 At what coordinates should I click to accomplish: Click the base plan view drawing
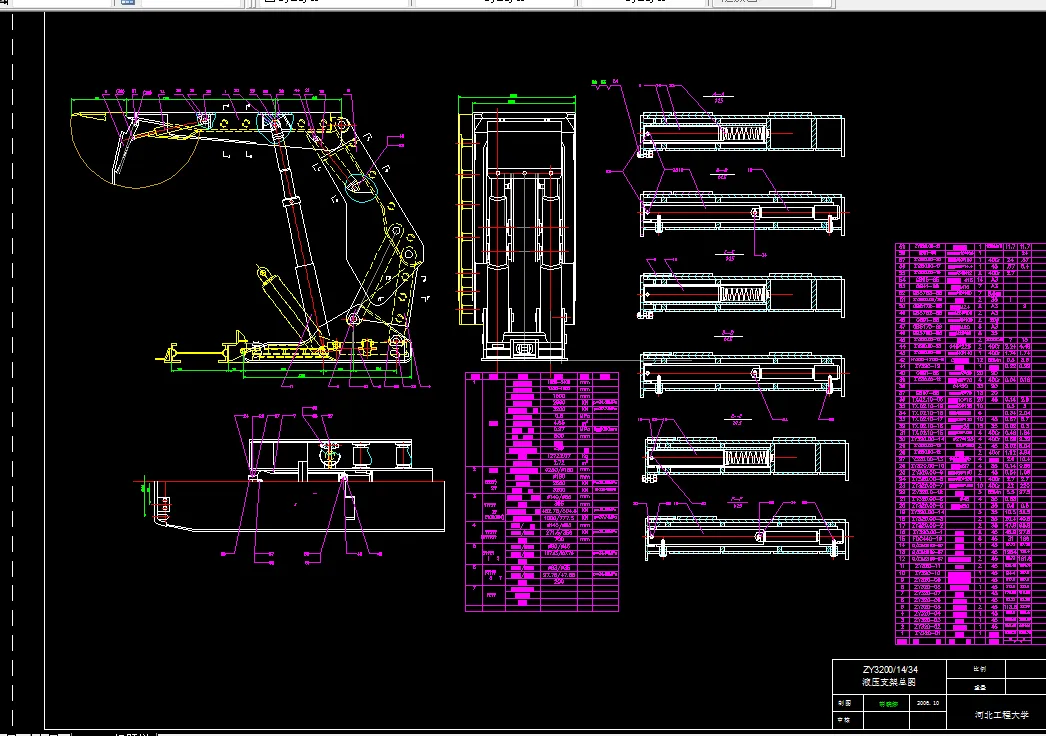click(290, 486)
